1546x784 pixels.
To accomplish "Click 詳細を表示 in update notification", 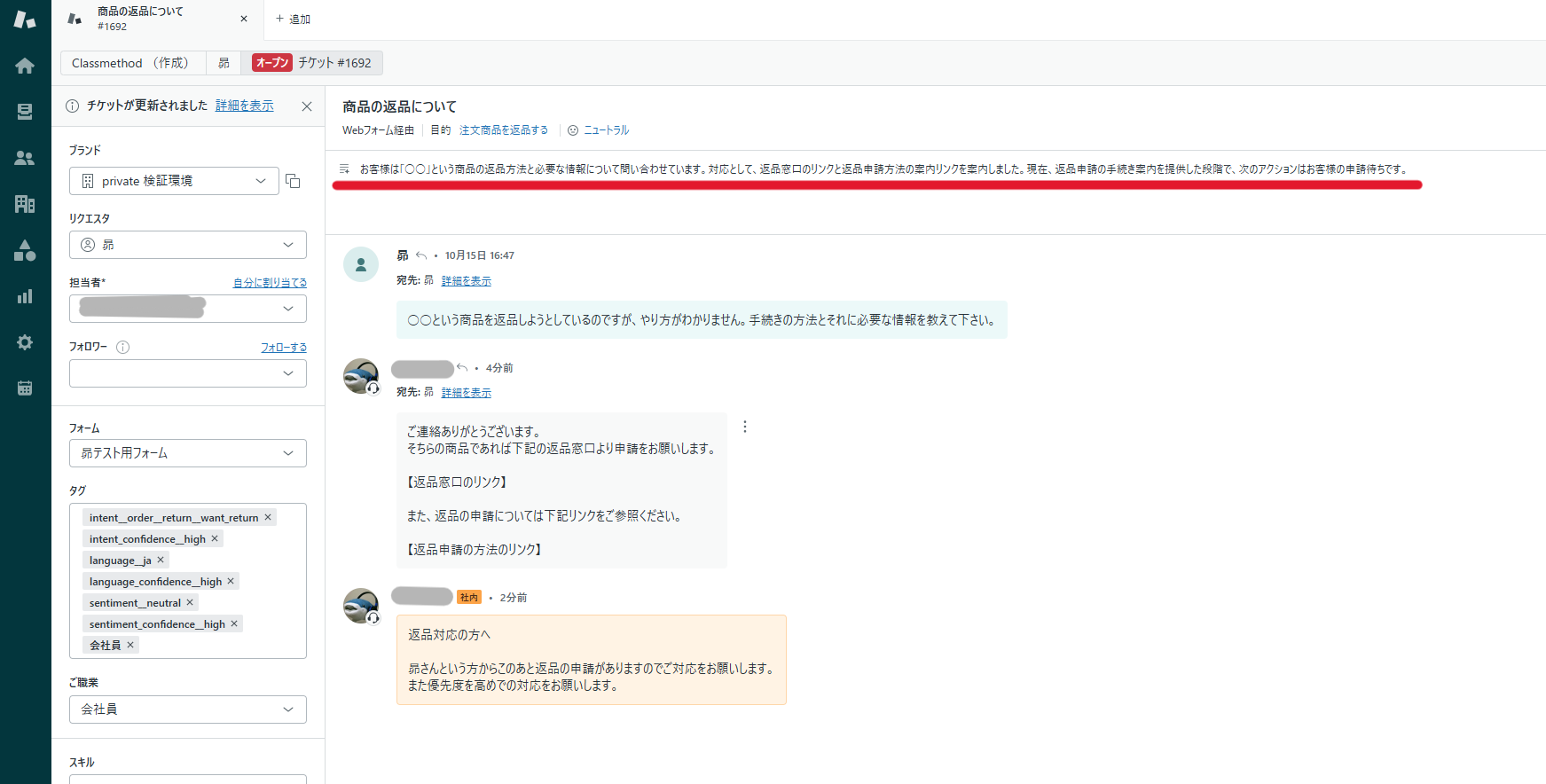I will tap(245, 106).
